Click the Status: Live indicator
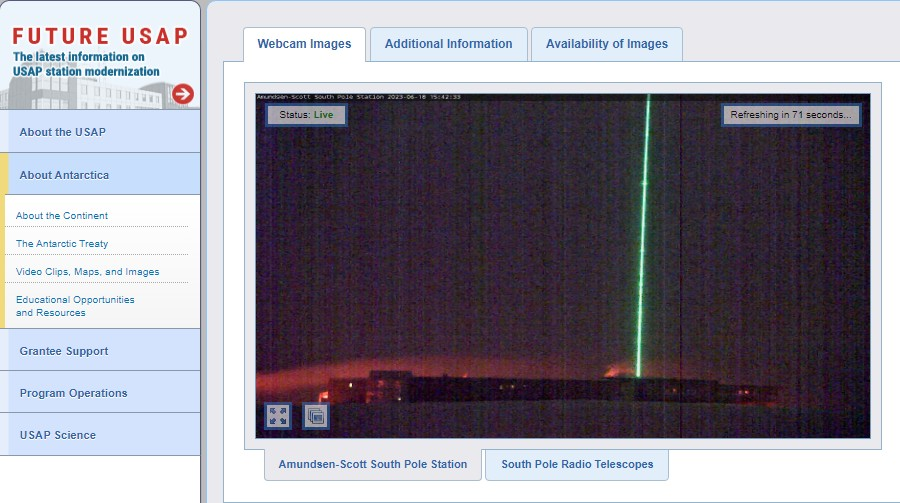Image resolution: width=900 pixels, height=503 pixels. pyautogui.click(x=306, y=115)
